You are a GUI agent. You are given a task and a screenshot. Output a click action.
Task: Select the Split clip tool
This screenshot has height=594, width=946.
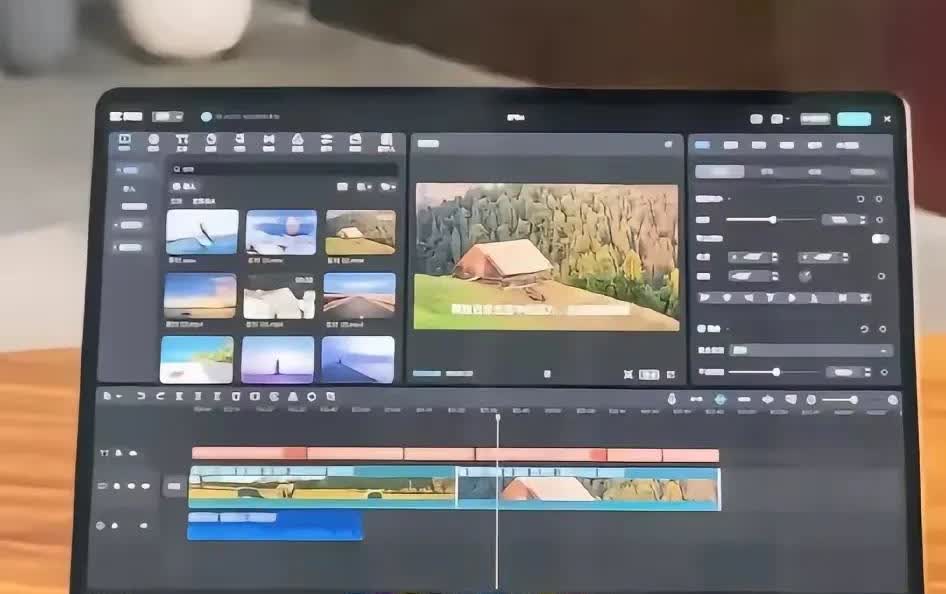click(x=179, y=396)
